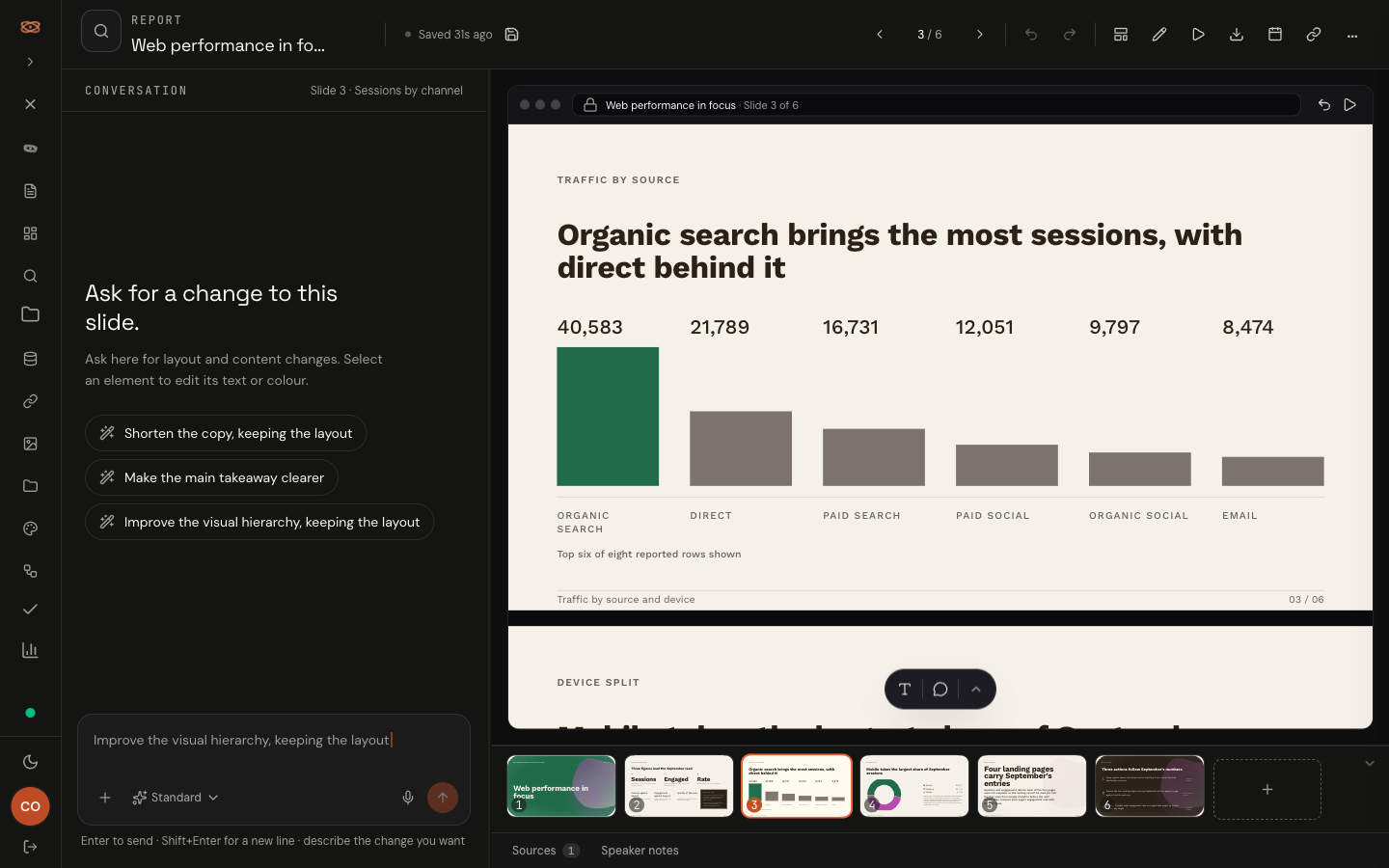The image size is (1389, 868).
Task: Select slide 2 thumbnail
Action: pos(679,786)
